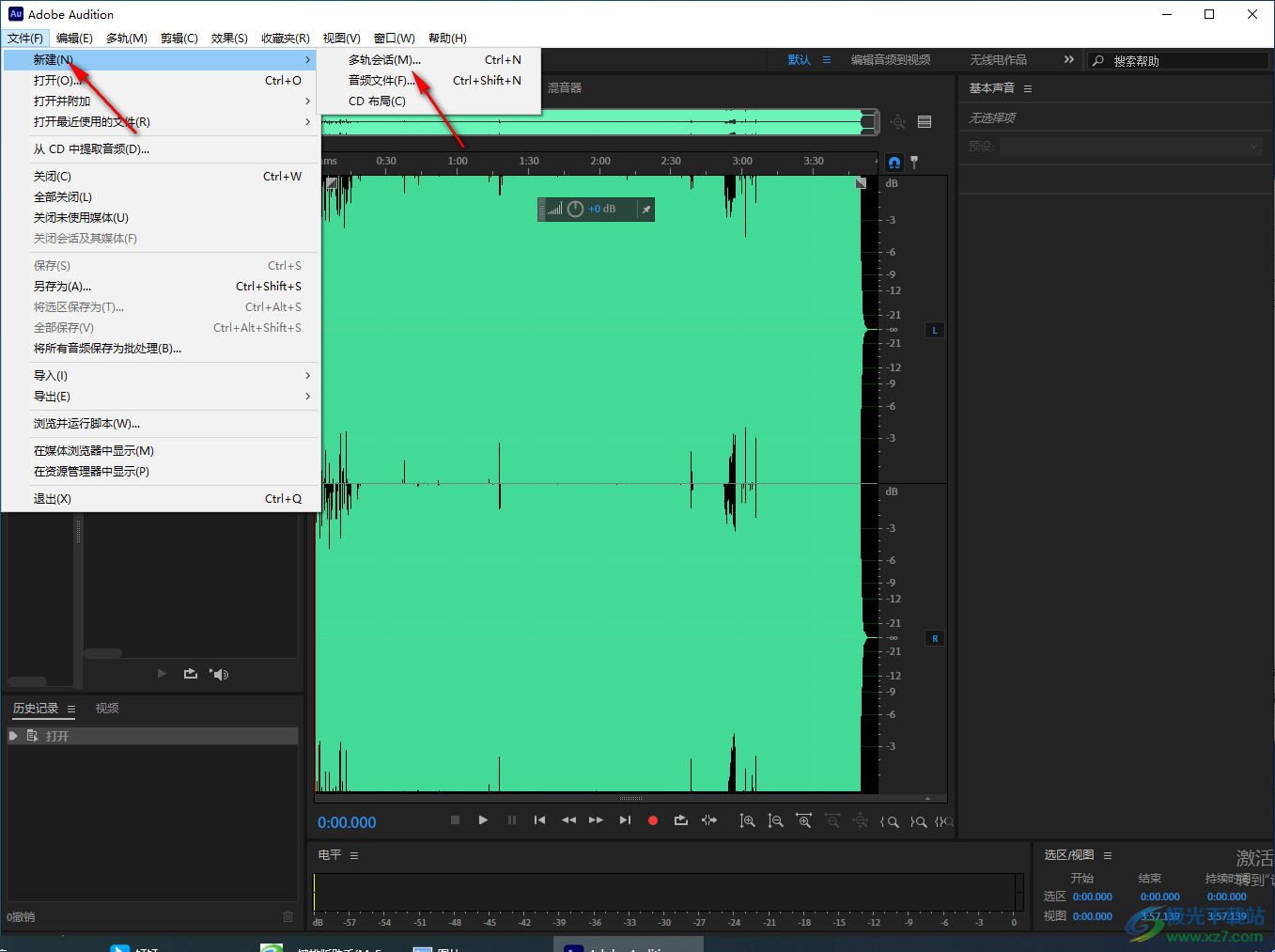Toggle the left channel L button
Image resolution: width=1275 pixels, height=952 pixels.
935,330
